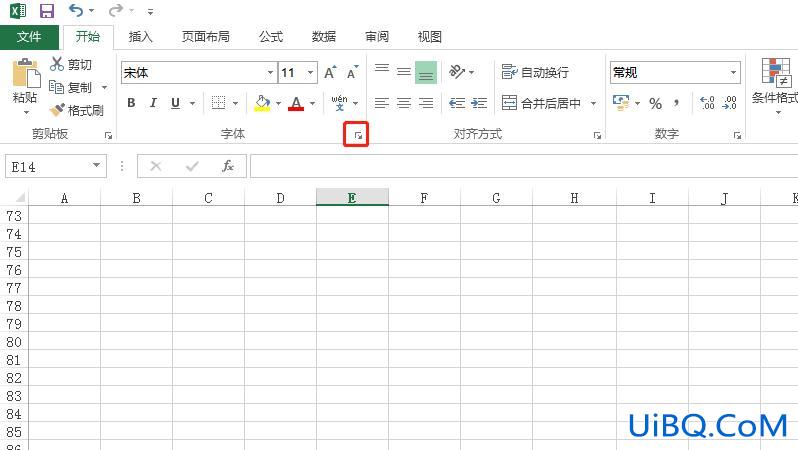Apply comma thousands separator style
This screenshot has height=450, width=798.
[676, 103]
